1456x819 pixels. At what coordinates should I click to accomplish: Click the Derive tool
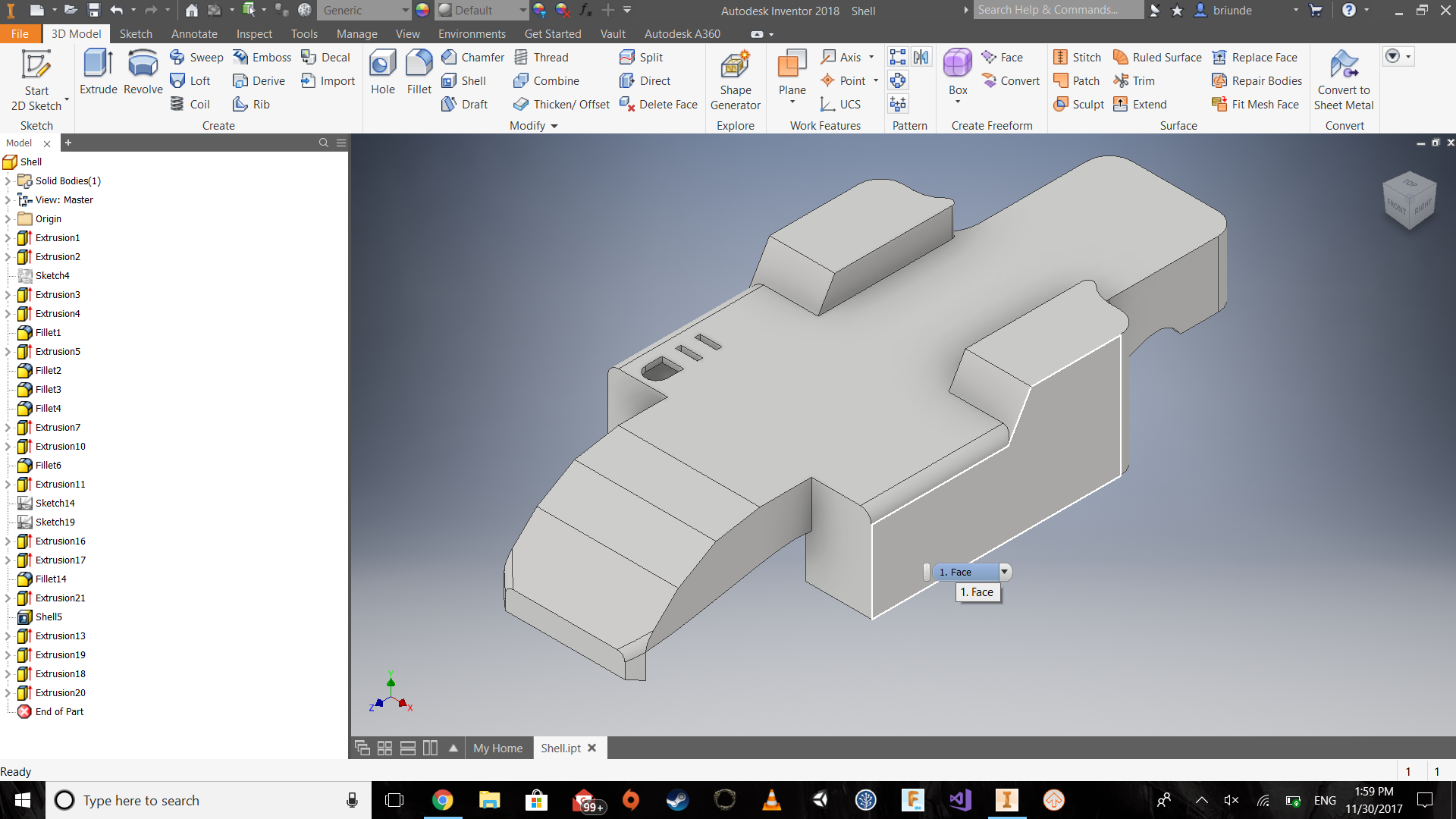[x=259, y=80]
